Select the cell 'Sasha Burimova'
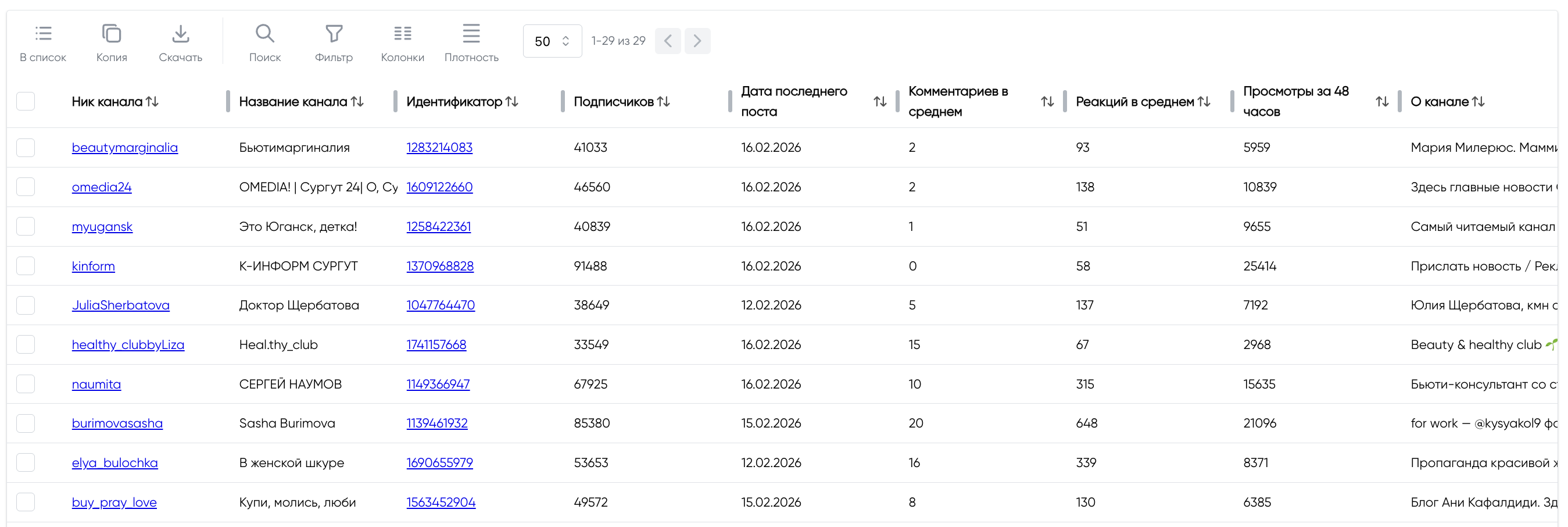Image resolution: width=1568 pixels, height=527 pixels. (x=287, y=423)
